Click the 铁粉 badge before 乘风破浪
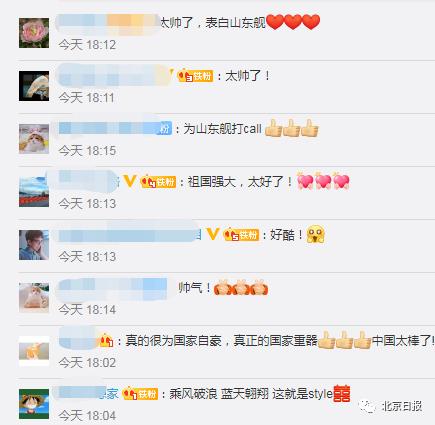Screen dimensions: 435x425 (x=140, y=393)
